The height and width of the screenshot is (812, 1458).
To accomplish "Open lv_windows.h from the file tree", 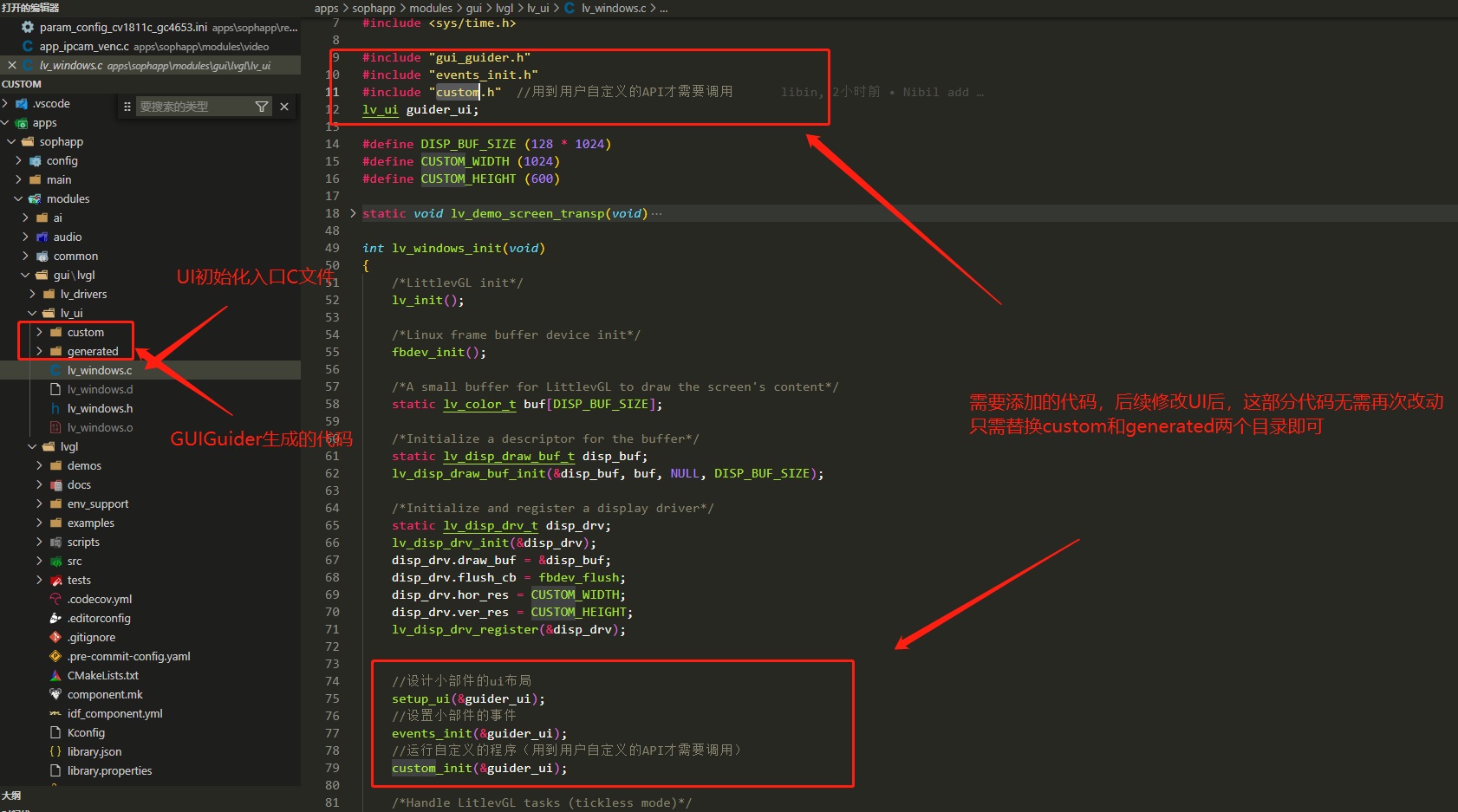I will (x=100, y=409).
